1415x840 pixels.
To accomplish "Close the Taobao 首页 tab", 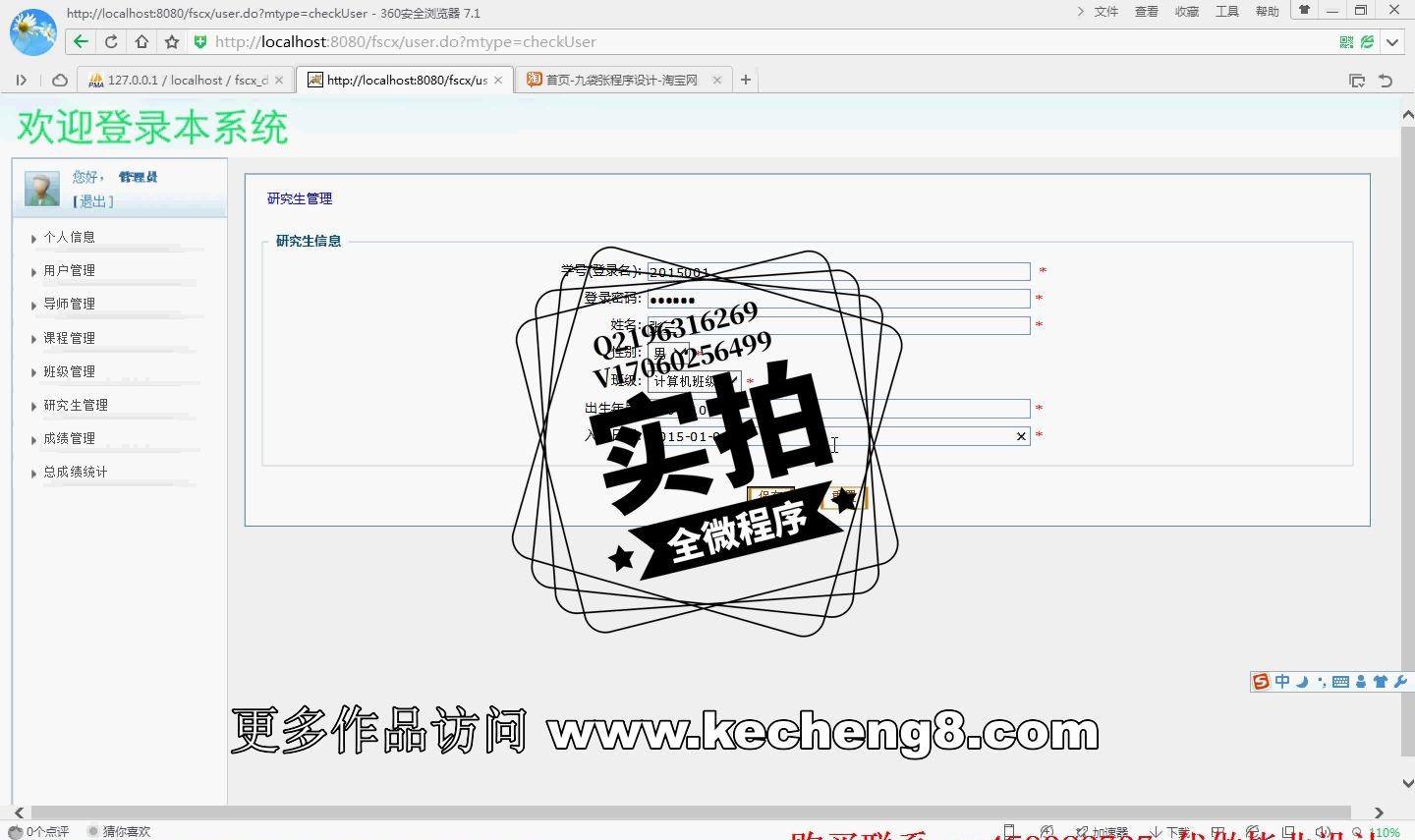I will point(716,81).
